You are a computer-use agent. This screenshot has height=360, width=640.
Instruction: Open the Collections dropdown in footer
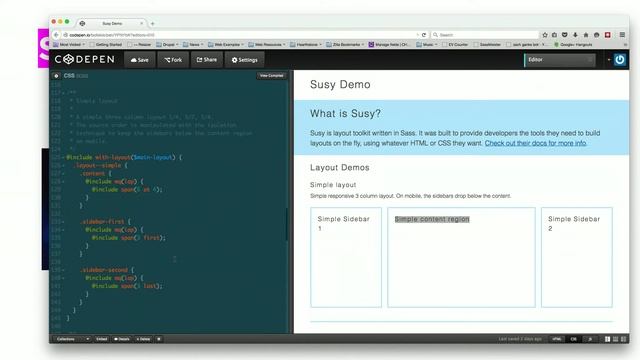point(72,339)
